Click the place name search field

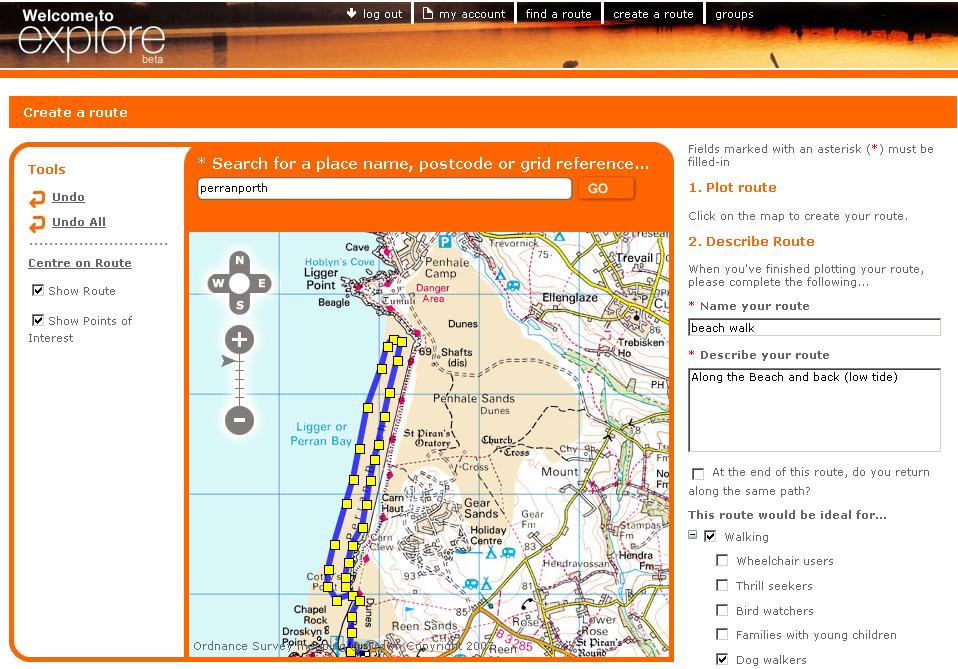tap(384, 188)
